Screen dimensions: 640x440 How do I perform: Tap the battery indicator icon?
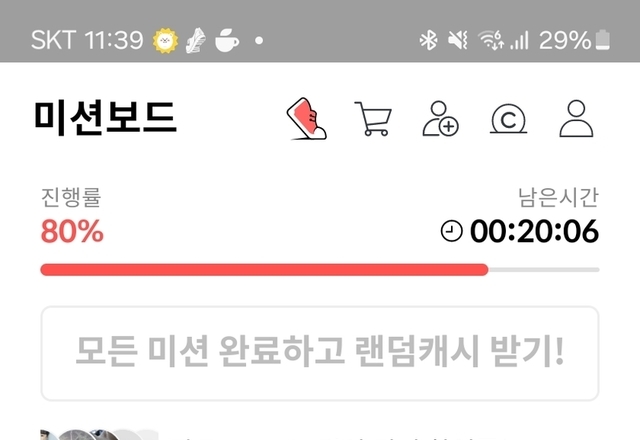coord(603,40)
